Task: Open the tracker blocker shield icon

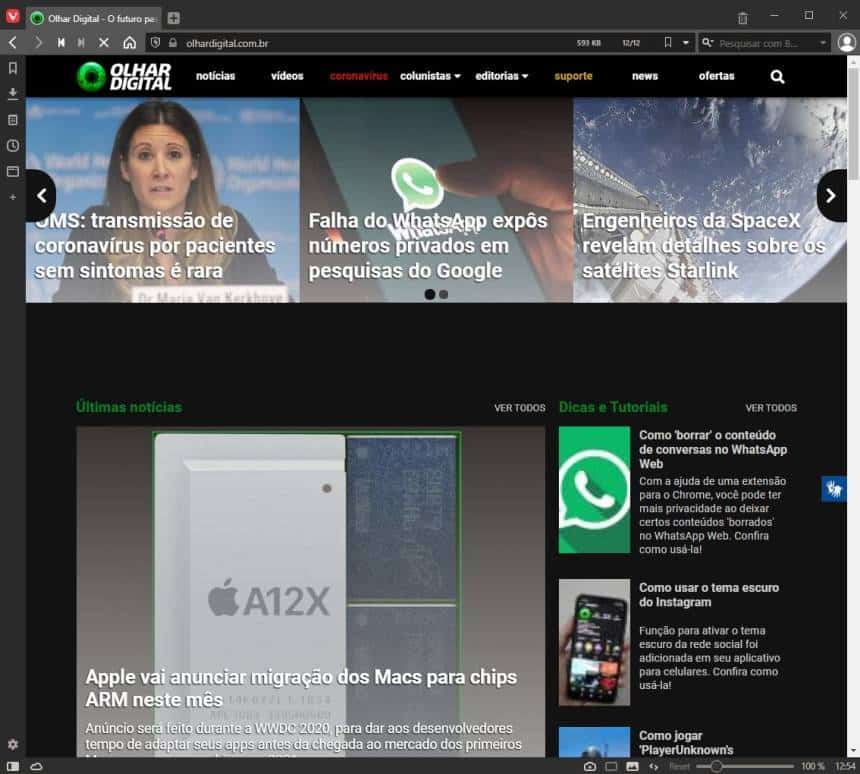Action: click(x=155, y=42)
